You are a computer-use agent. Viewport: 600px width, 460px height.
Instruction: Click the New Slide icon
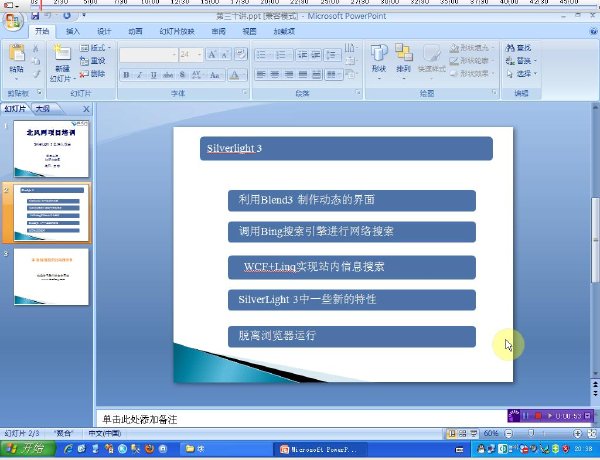tap(62, 53)
